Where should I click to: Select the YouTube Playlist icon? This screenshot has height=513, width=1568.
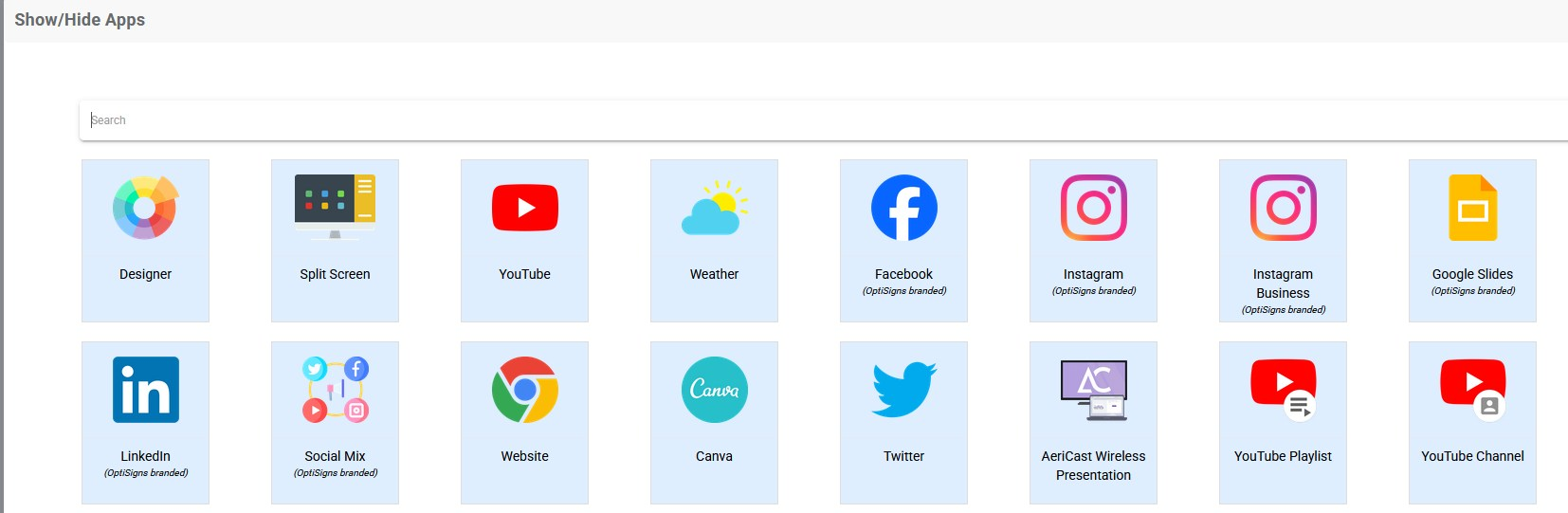[x=1283, y=390]
